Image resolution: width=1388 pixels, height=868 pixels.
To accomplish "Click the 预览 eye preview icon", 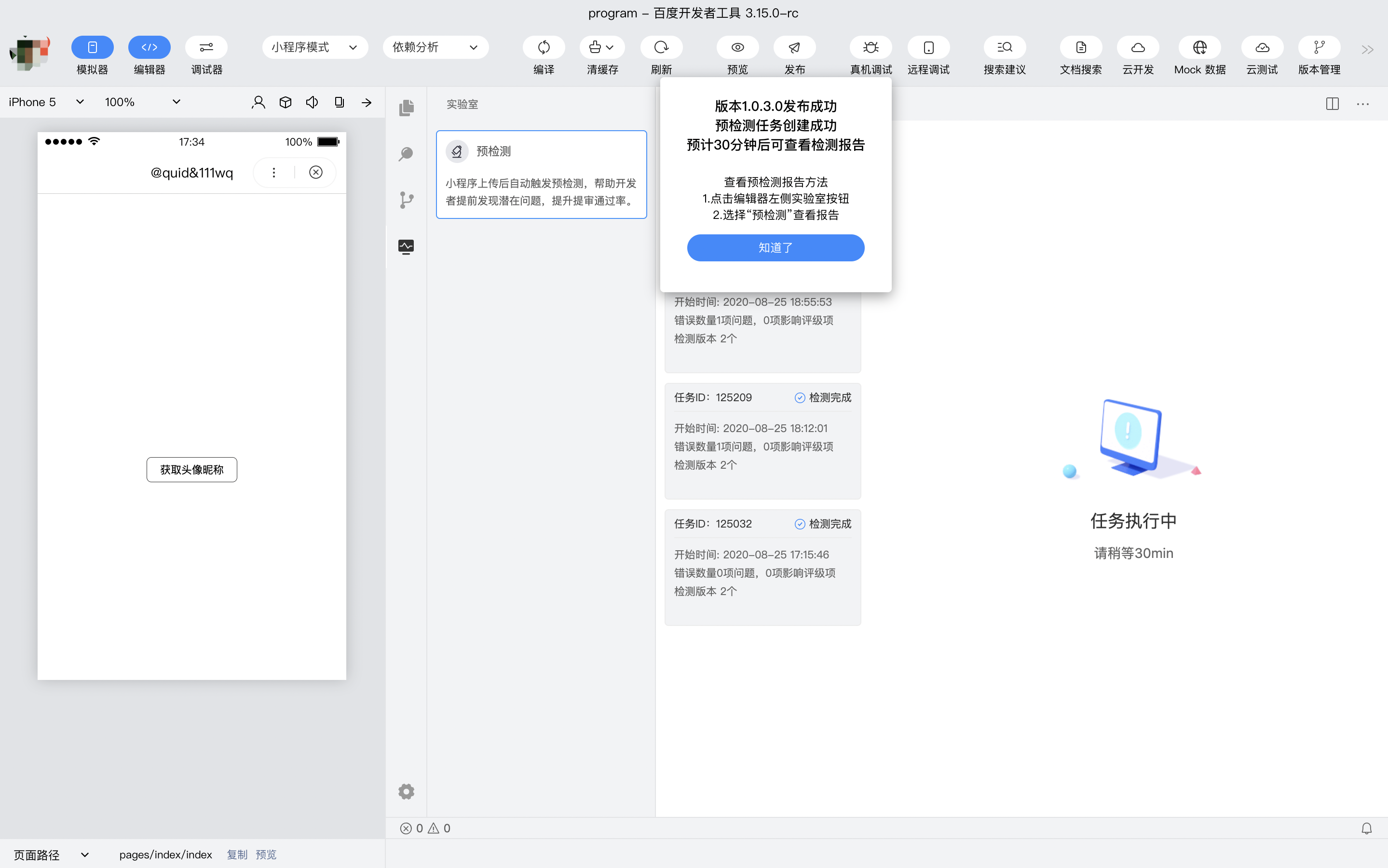I will tap(737, 47).
